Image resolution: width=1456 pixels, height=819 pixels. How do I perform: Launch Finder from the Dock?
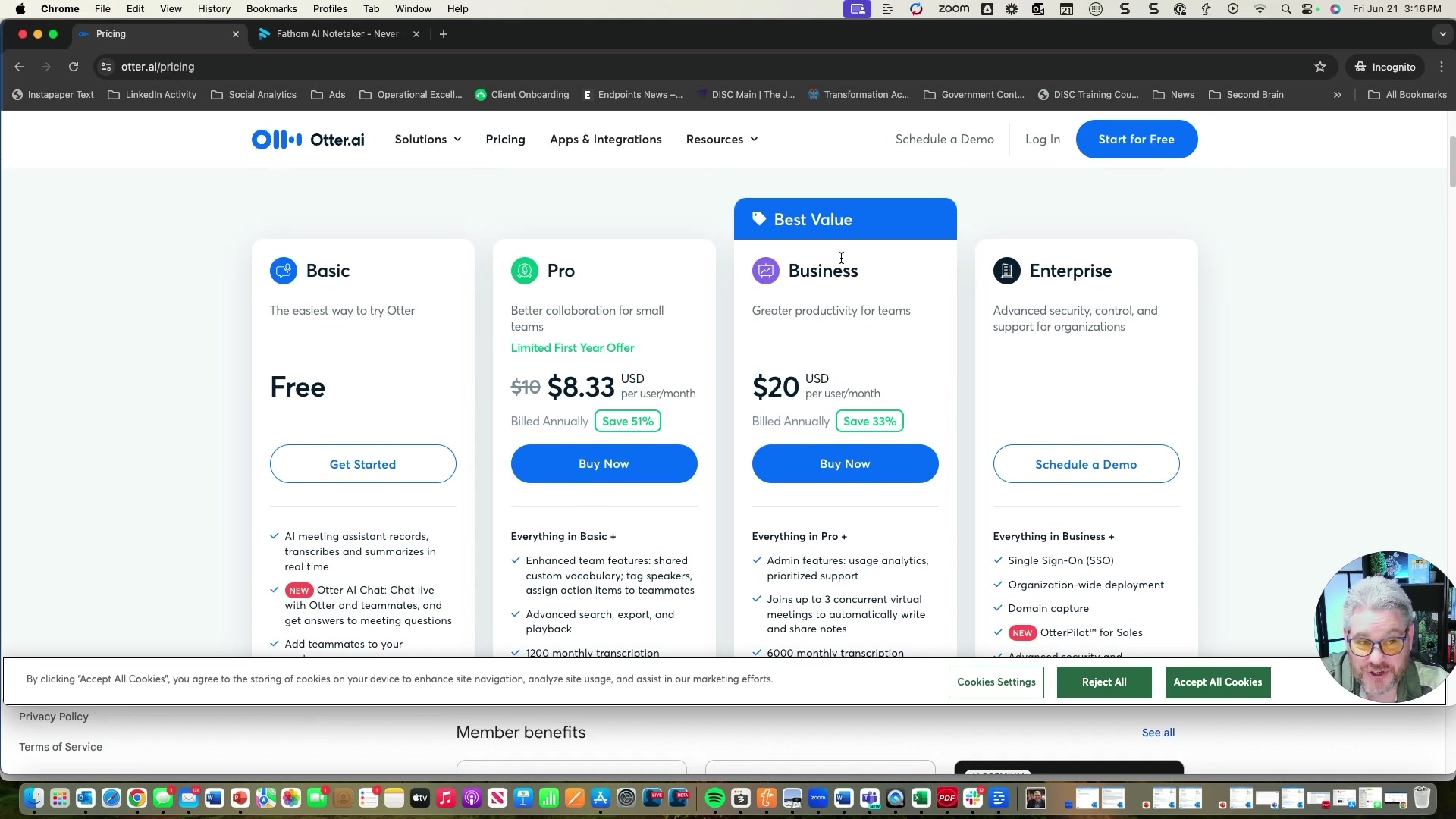coord(33,798)
